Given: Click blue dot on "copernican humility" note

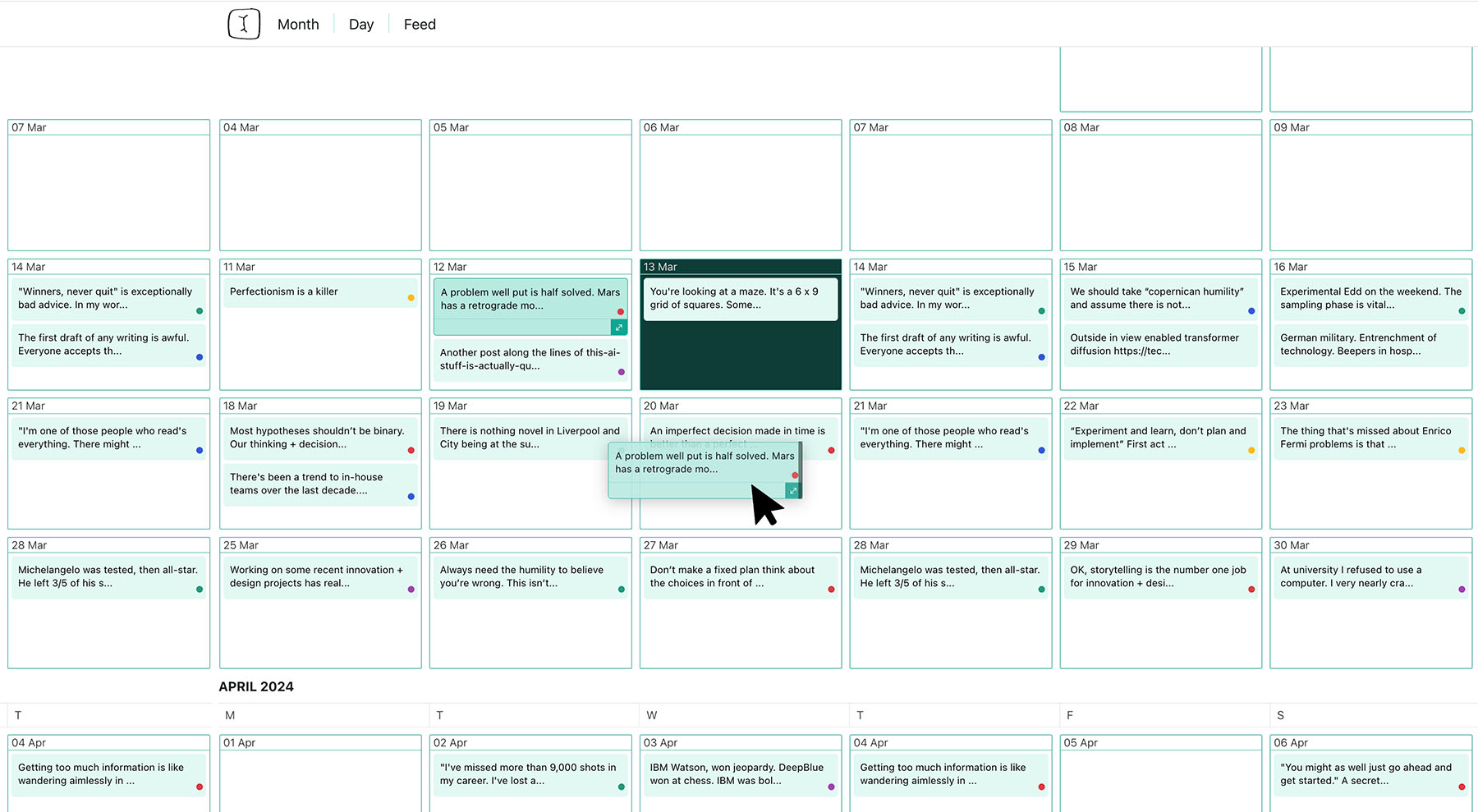Looking at the screenshot, I should coord(1251,311).
